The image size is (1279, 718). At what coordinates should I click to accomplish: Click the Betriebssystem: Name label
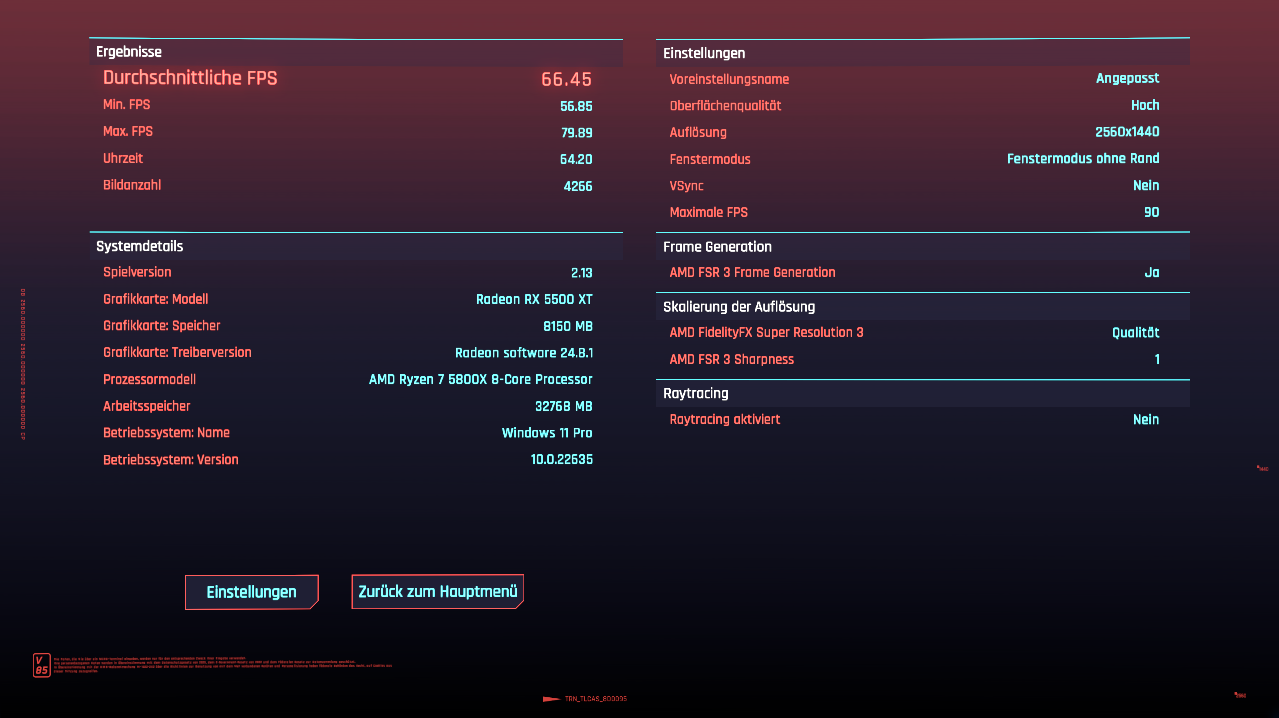pos(166,433)
